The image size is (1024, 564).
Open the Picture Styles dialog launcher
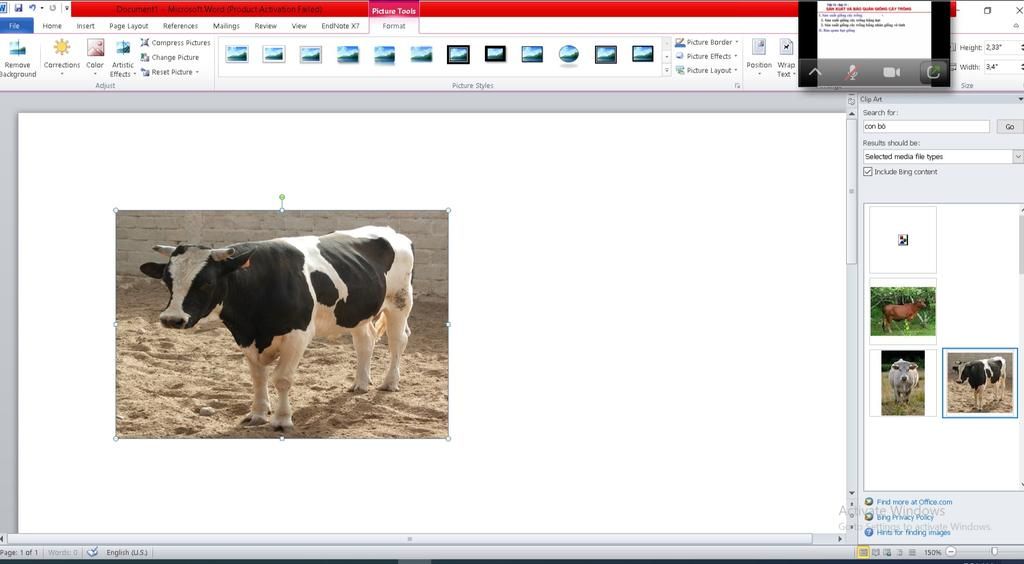[x=737, y=86]
